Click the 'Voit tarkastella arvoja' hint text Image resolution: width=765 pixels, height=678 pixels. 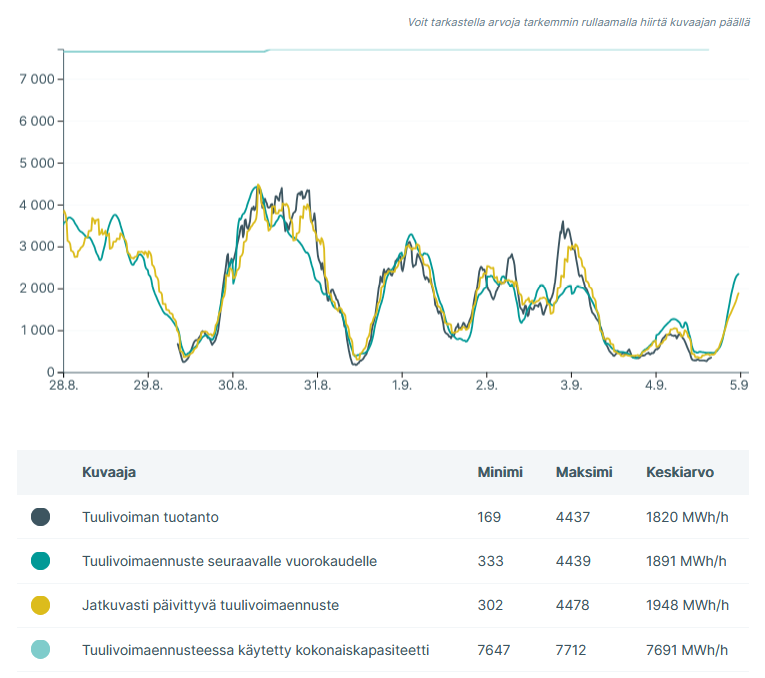579,22
